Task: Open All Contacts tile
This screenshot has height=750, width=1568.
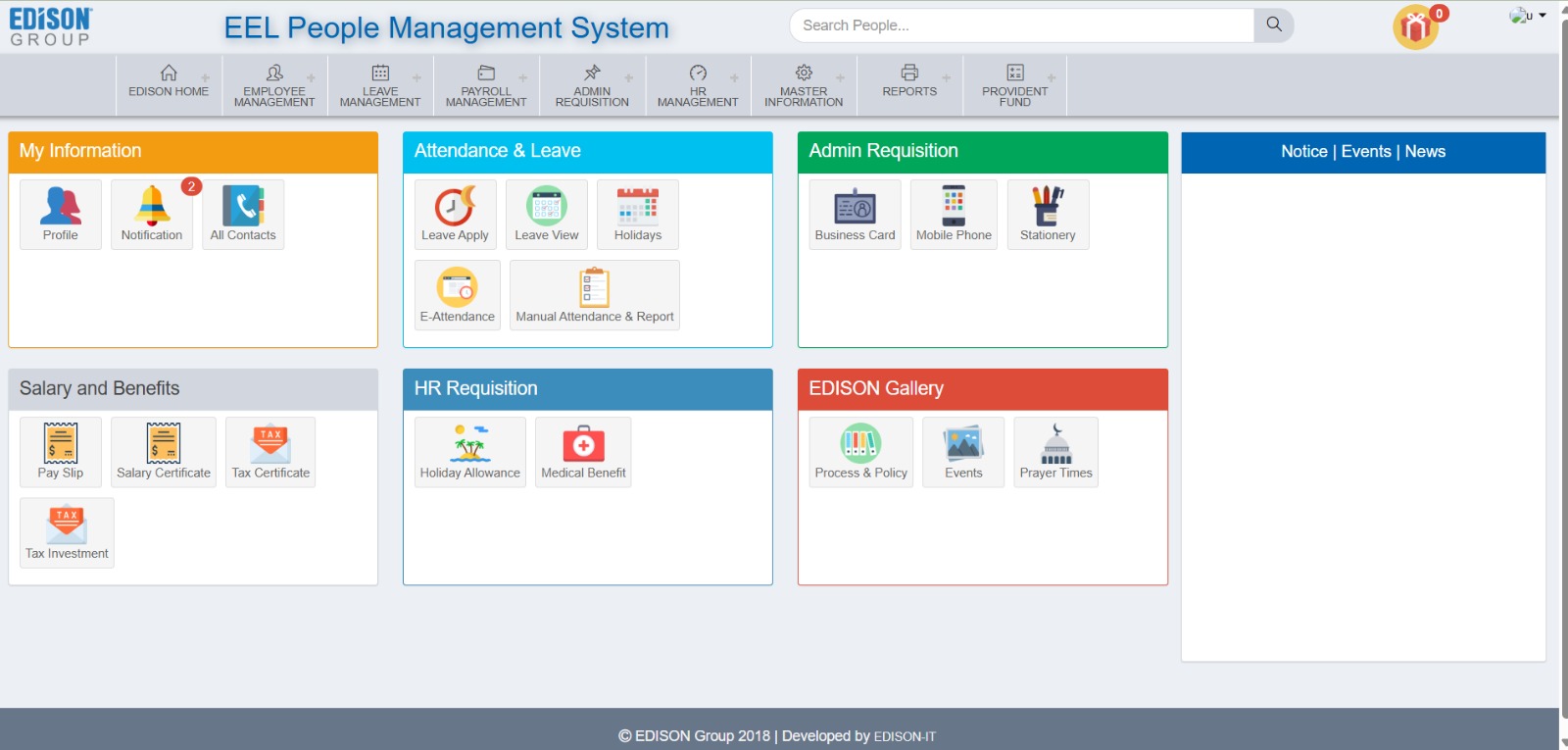Action: tap(243, 215)
